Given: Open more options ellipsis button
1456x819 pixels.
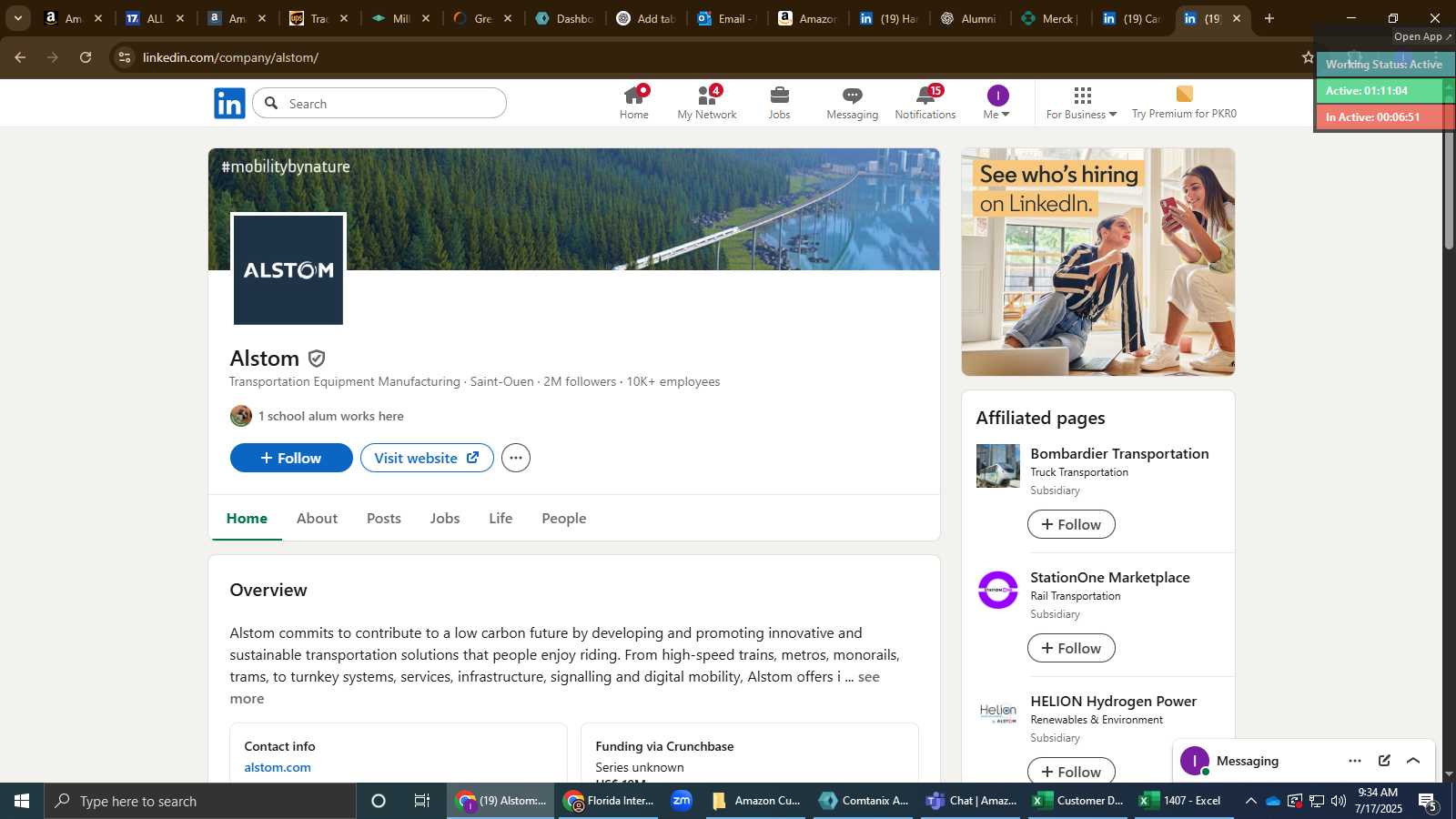Looking at the screenshot, I should [x=516, y=458].
